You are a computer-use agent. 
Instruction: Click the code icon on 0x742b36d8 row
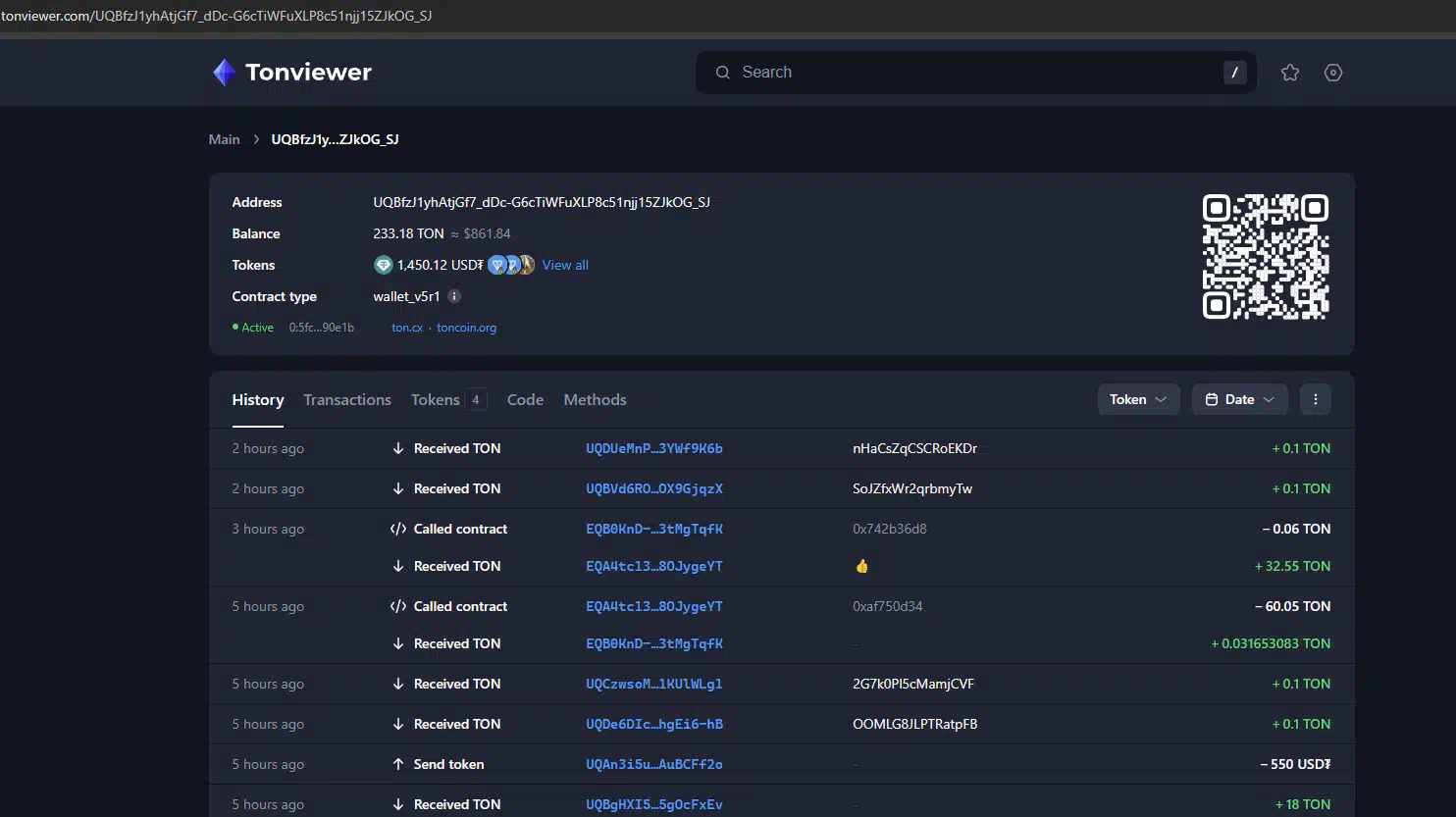398,529
